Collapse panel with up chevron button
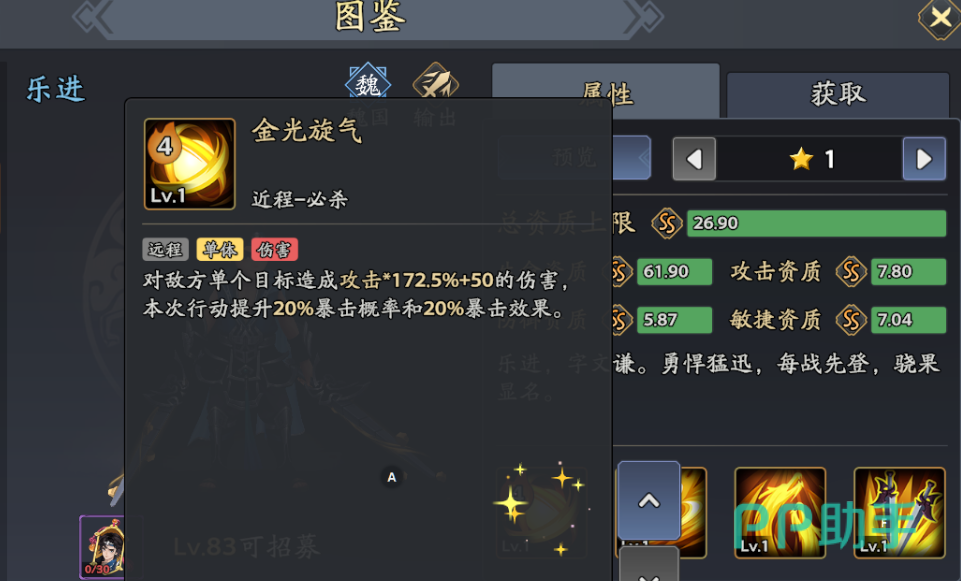Viewport: 961px width, 581px height. (649, 501)
